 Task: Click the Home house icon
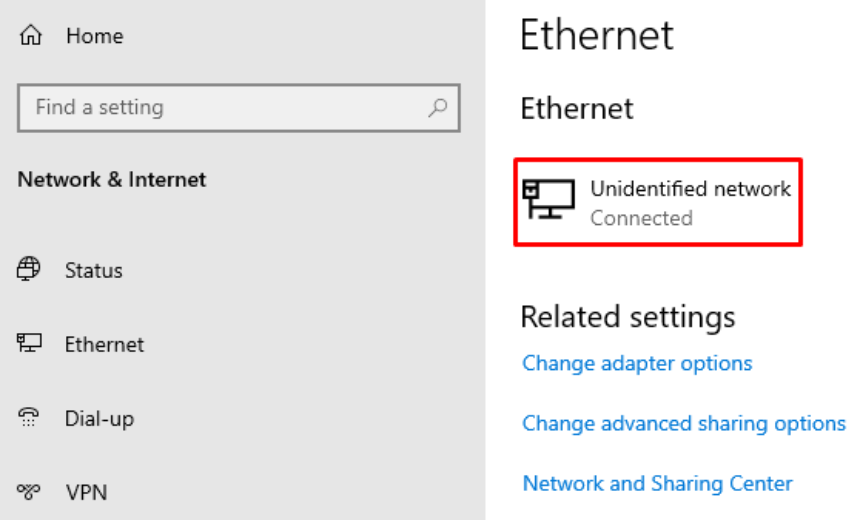point(31,36)
